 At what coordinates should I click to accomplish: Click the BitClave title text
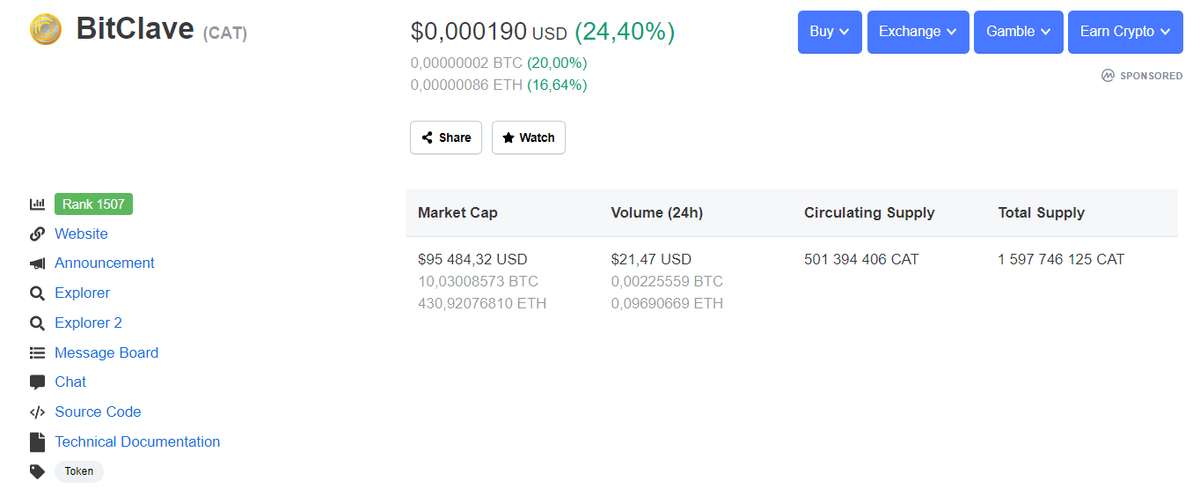[x=135, y=29]
